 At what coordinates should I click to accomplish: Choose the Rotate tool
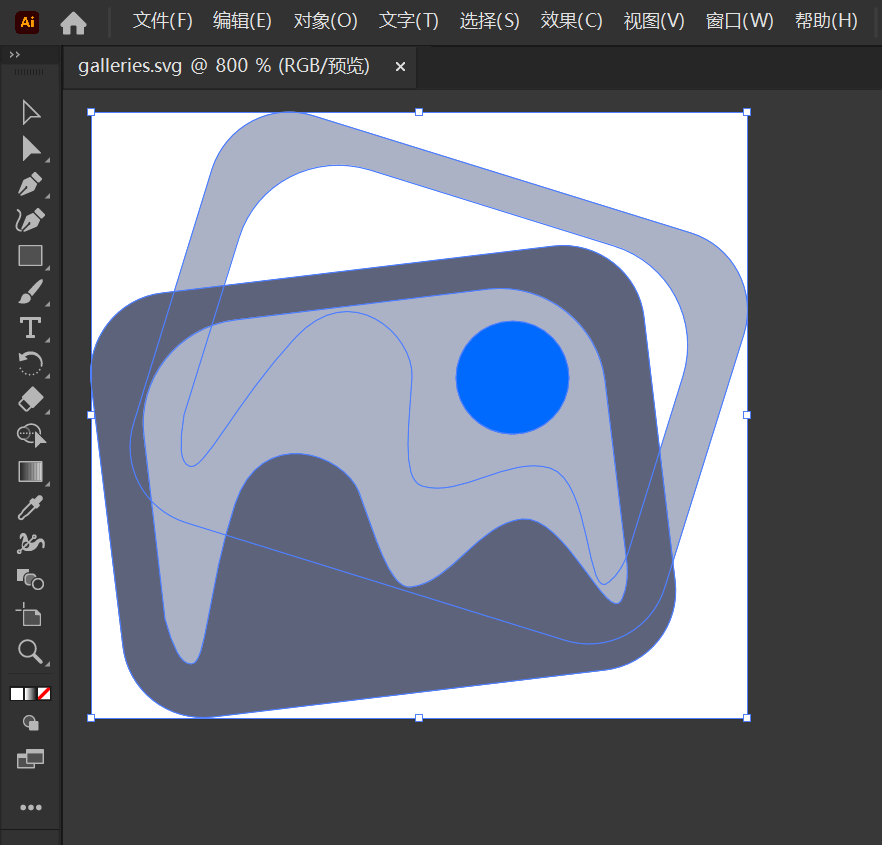click(30, 363)
